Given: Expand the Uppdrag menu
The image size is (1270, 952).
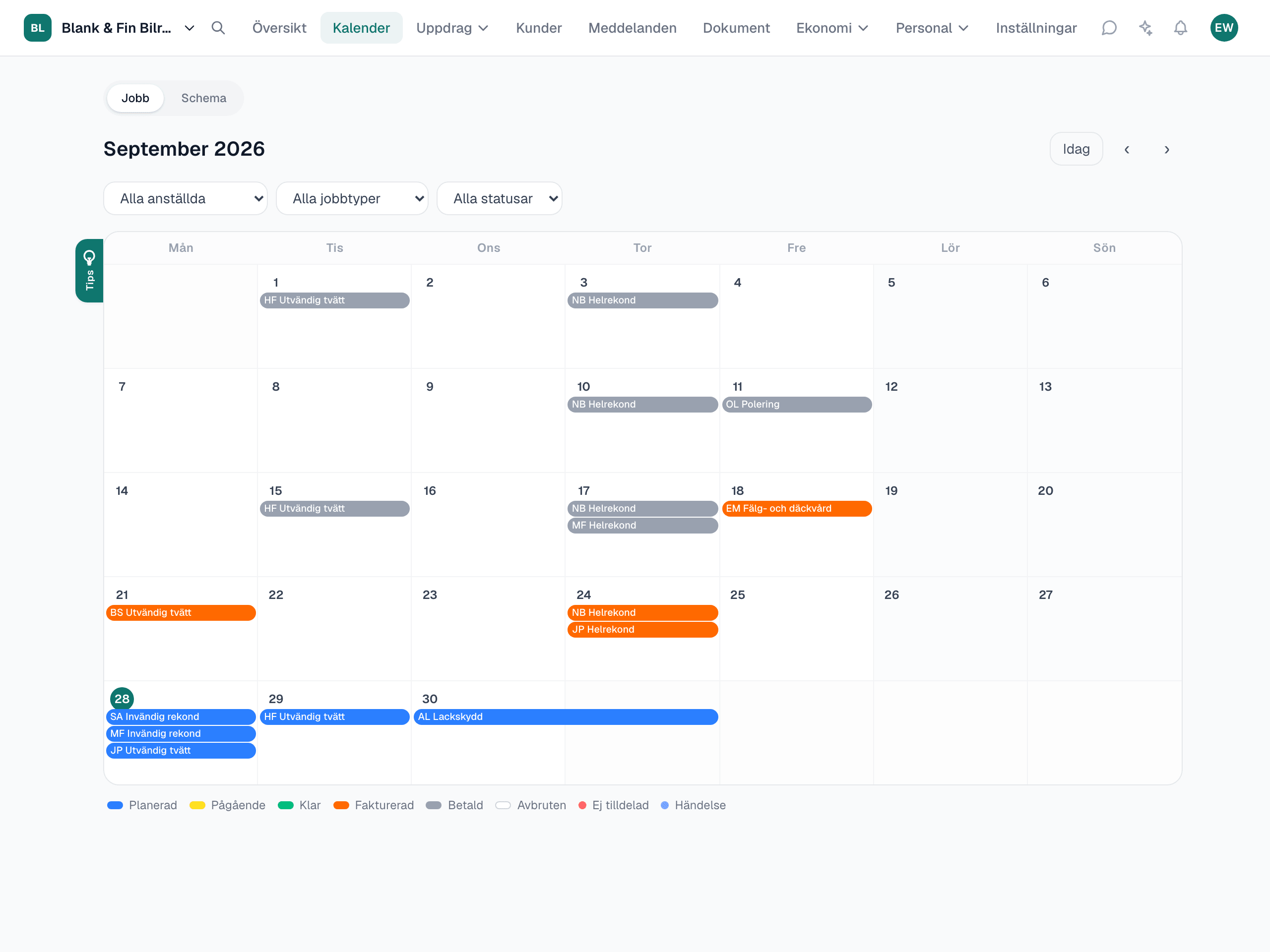Looking at the screenshot, I should [452, 28].
